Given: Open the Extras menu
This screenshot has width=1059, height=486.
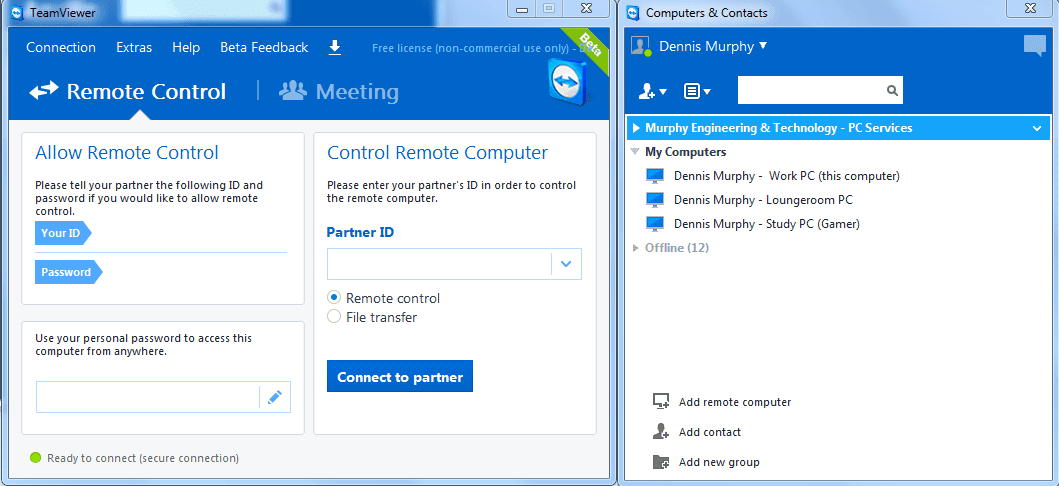Looking at the screenshot, I should click(x=134, y=47).
